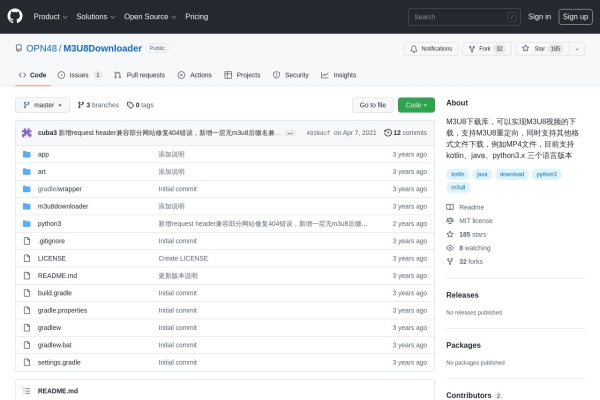
Task: Click the Readme book icon in About
Action: pyautogui.click(x=450, y=206)
